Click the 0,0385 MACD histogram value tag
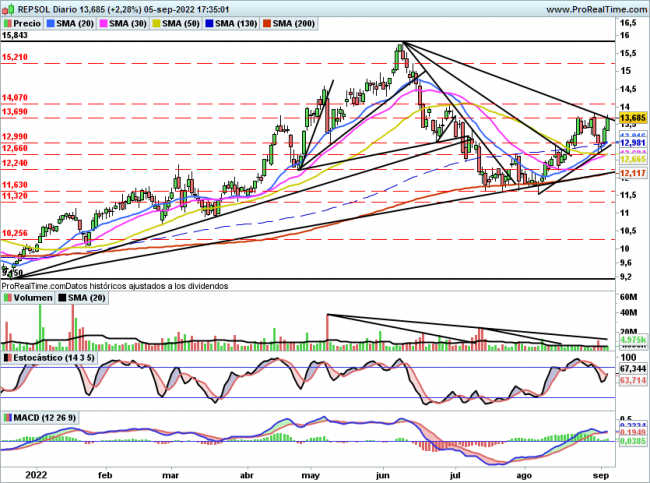The image size is (650, 483). (x=633, y=442)
